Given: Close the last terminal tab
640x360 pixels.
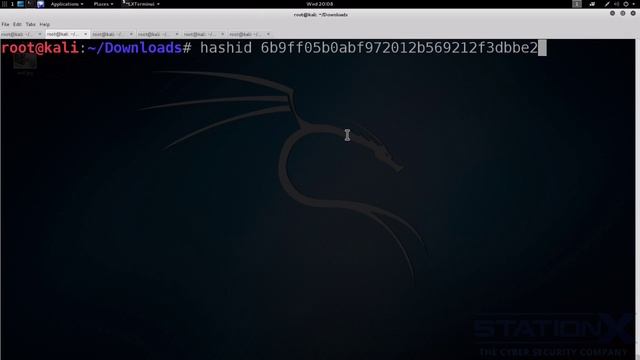Looking at the screenshot, I should tap(268, 34).
